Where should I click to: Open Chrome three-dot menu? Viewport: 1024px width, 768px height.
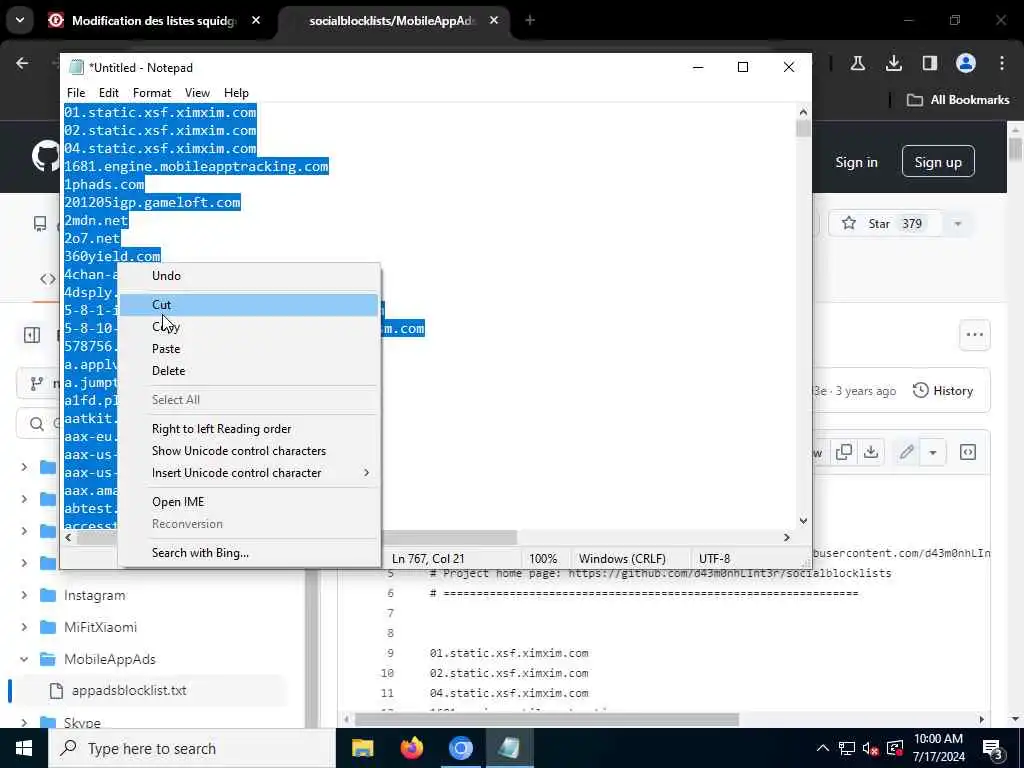tap(1002, 63)
